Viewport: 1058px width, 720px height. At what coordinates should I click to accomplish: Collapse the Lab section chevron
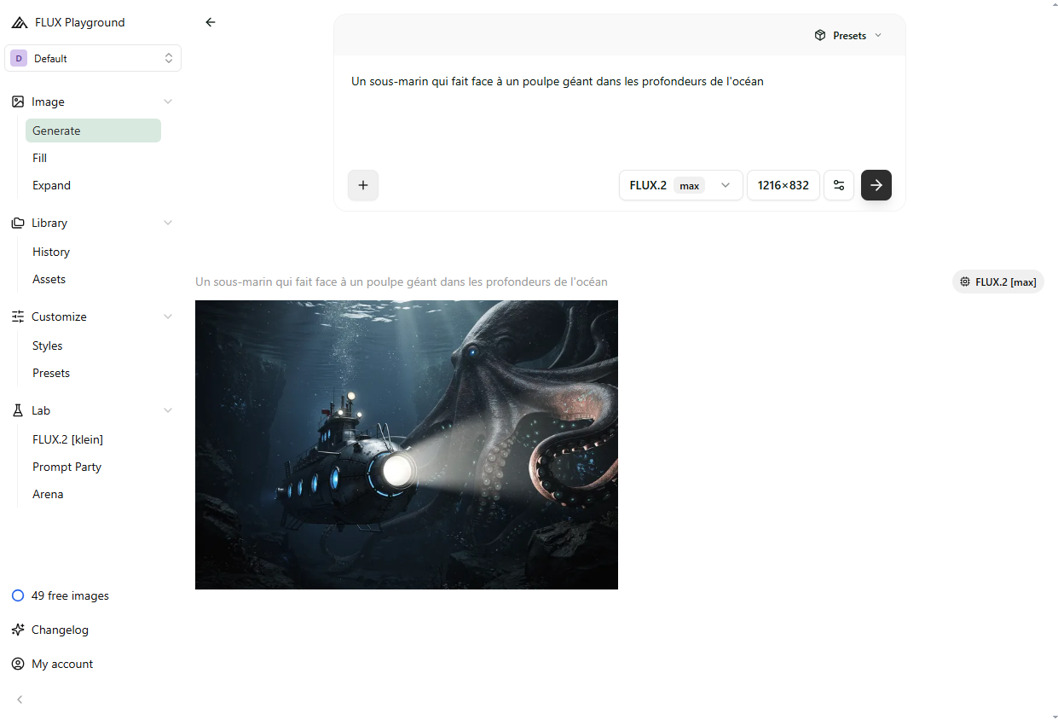[168, 410]
